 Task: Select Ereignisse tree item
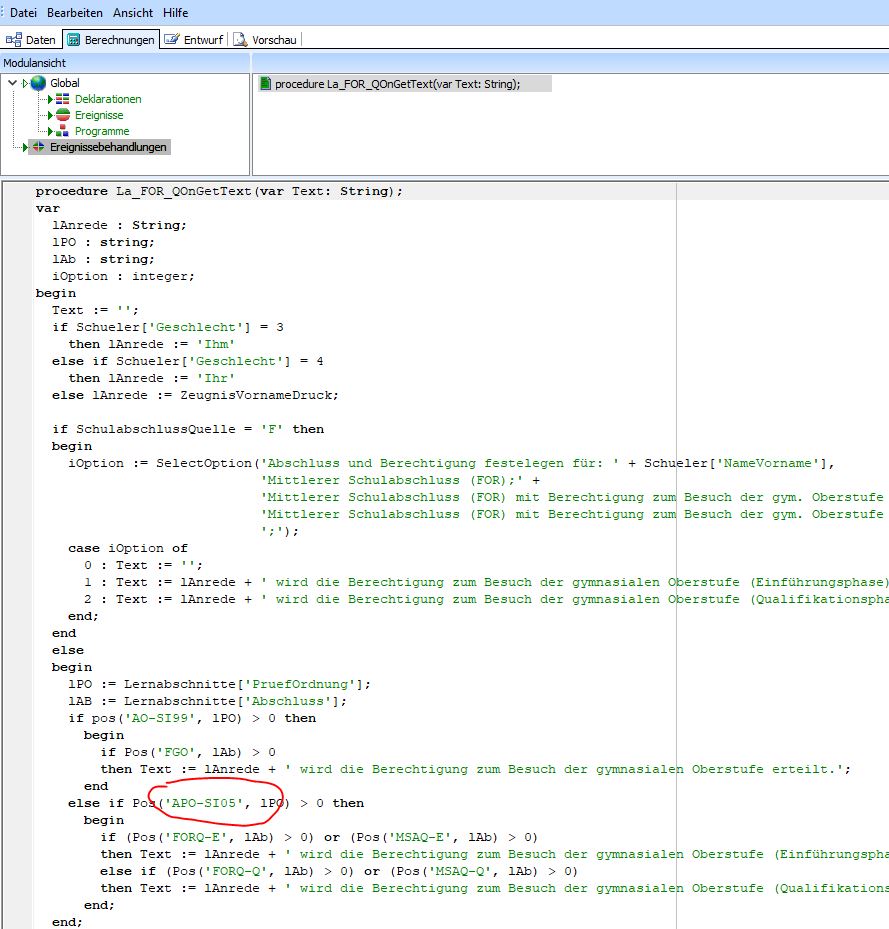(99, 115)
